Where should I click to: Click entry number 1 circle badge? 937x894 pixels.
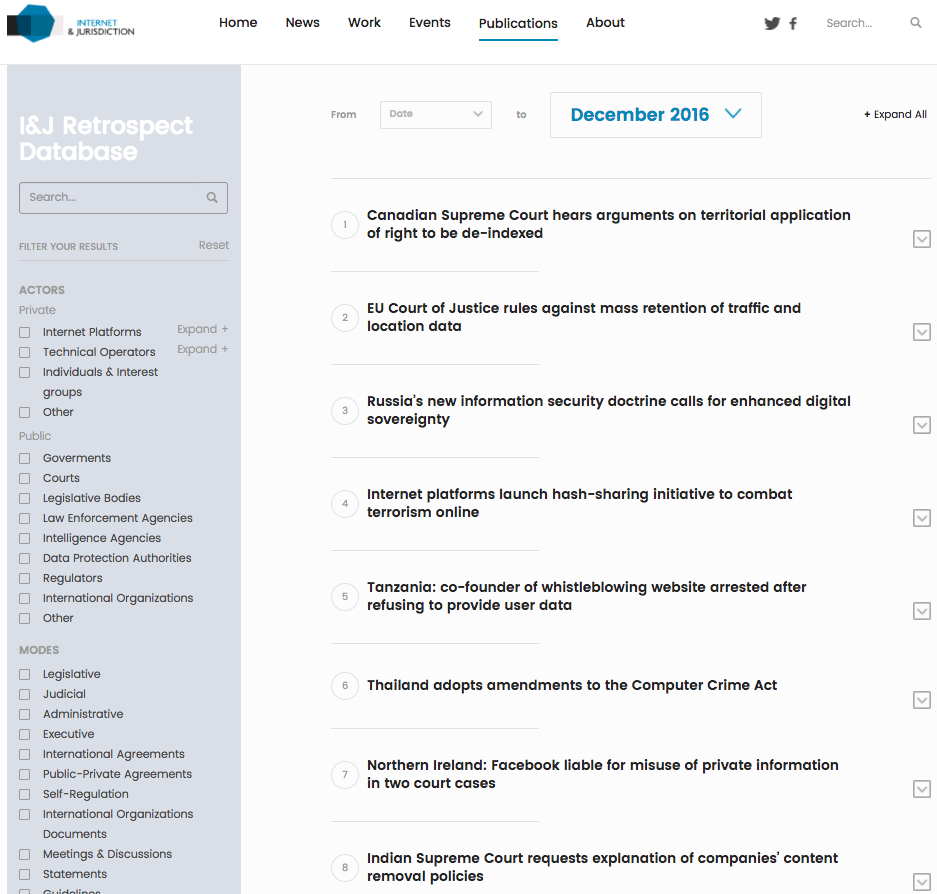345,225
